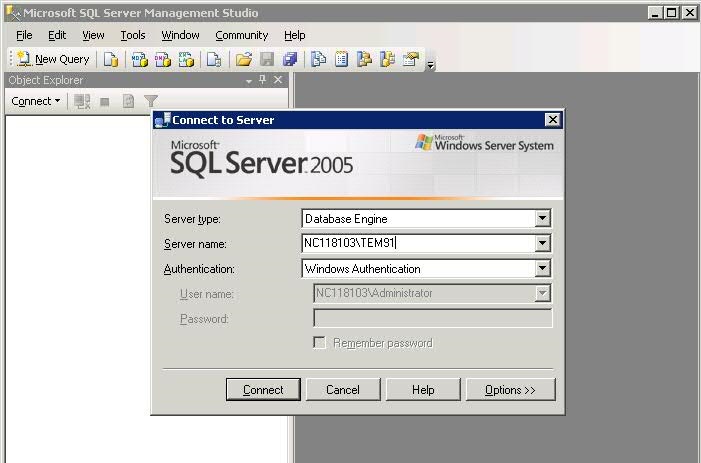
Task: Open the Help menu
Action: [295, 35]
